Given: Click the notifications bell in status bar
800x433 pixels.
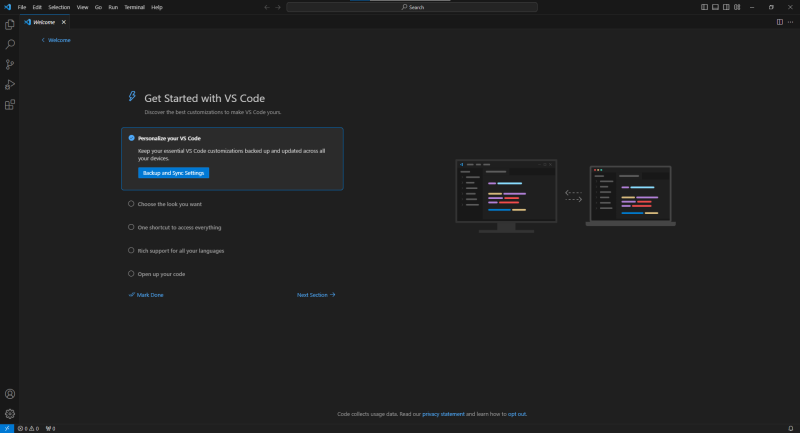Looking at the screenshot, I should pos(790,428).
